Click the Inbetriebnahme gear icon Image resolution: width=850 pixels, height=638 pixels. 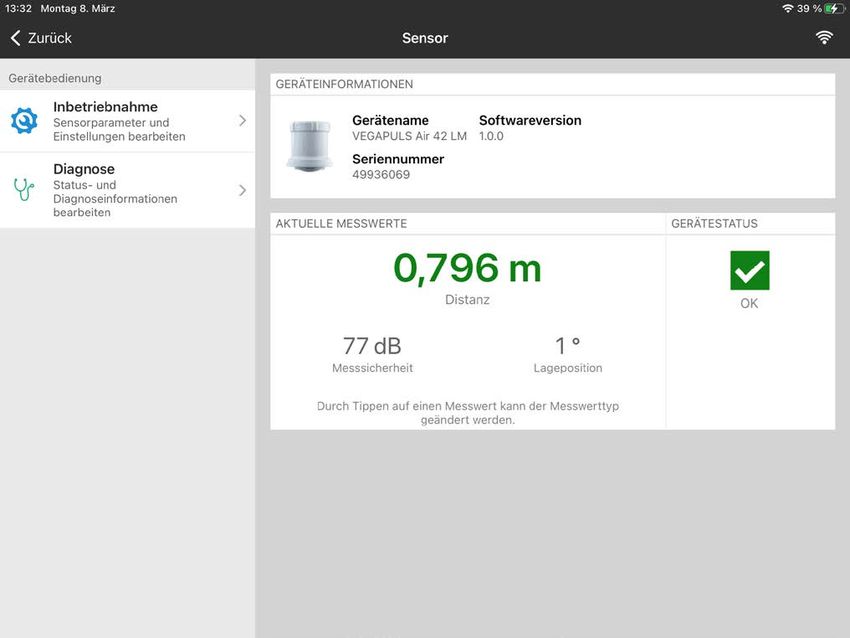tap(24, 121)
